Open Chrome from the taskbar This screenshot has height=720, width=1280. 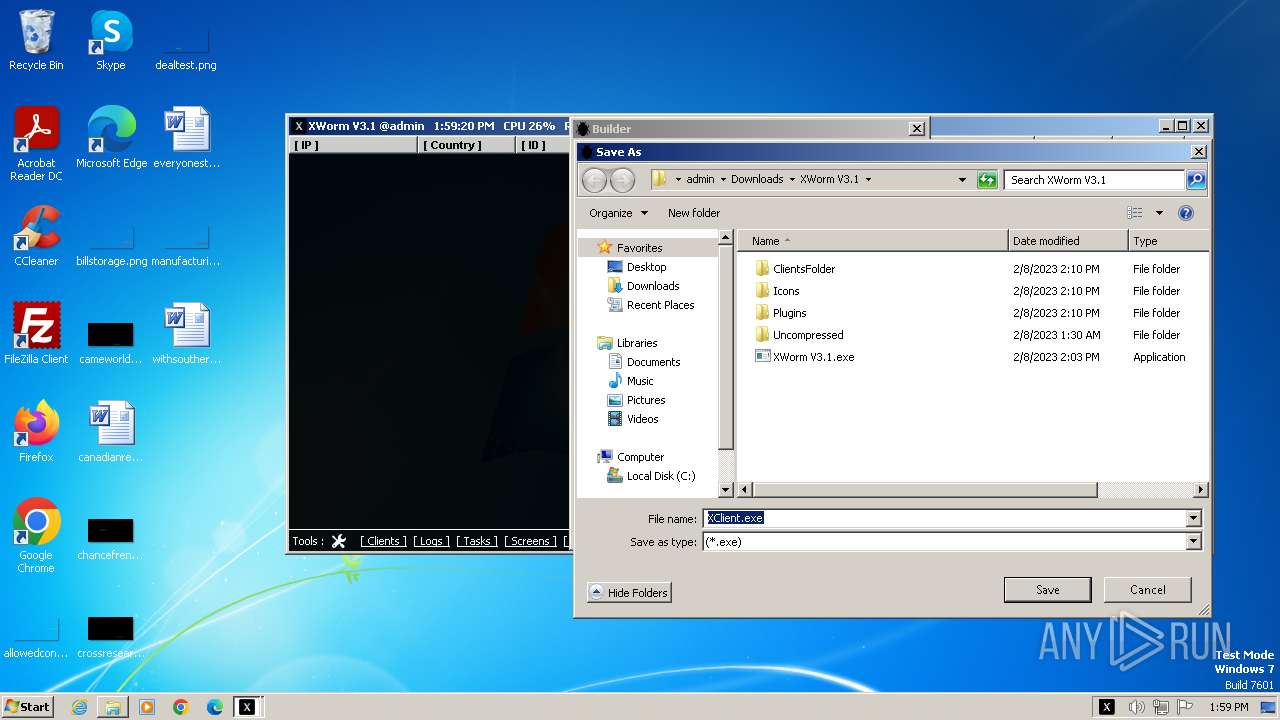pos(181,707)
